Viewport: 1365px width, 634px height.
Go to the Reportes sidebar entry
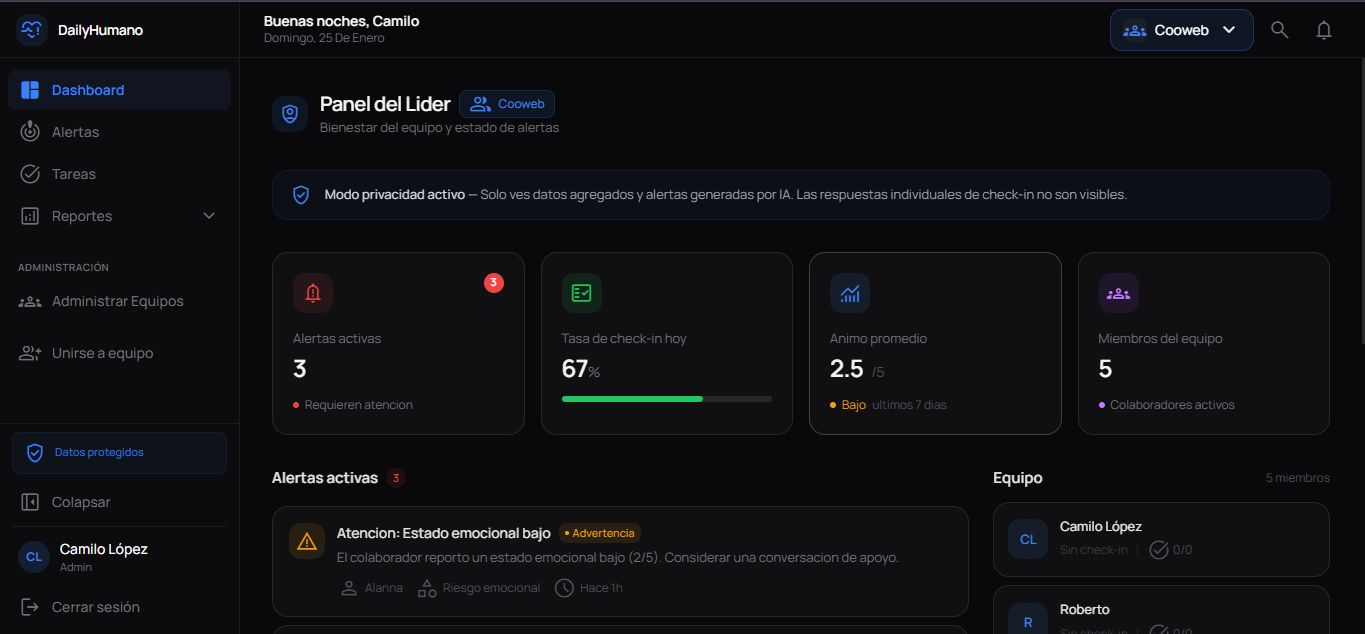(82, 215)
